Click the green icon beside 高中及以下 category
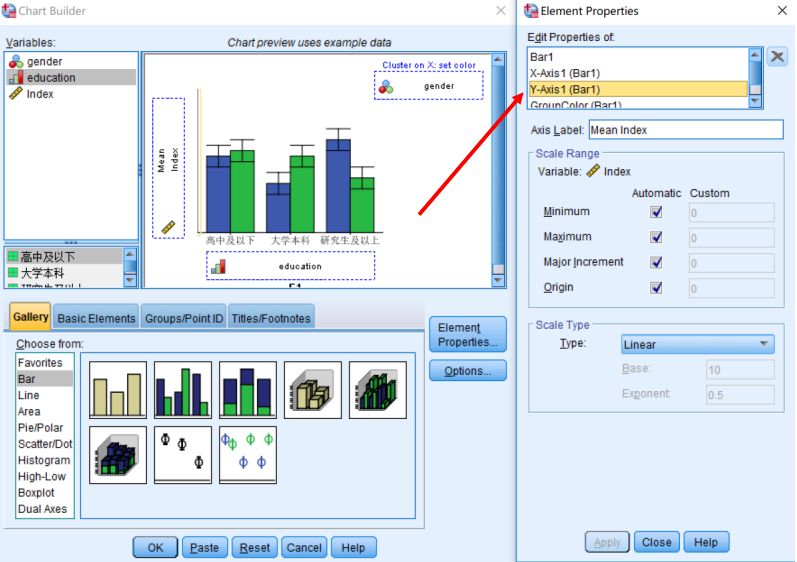This screenshot has height=562, width=797. pyautogui.click(x=13, y=257)
